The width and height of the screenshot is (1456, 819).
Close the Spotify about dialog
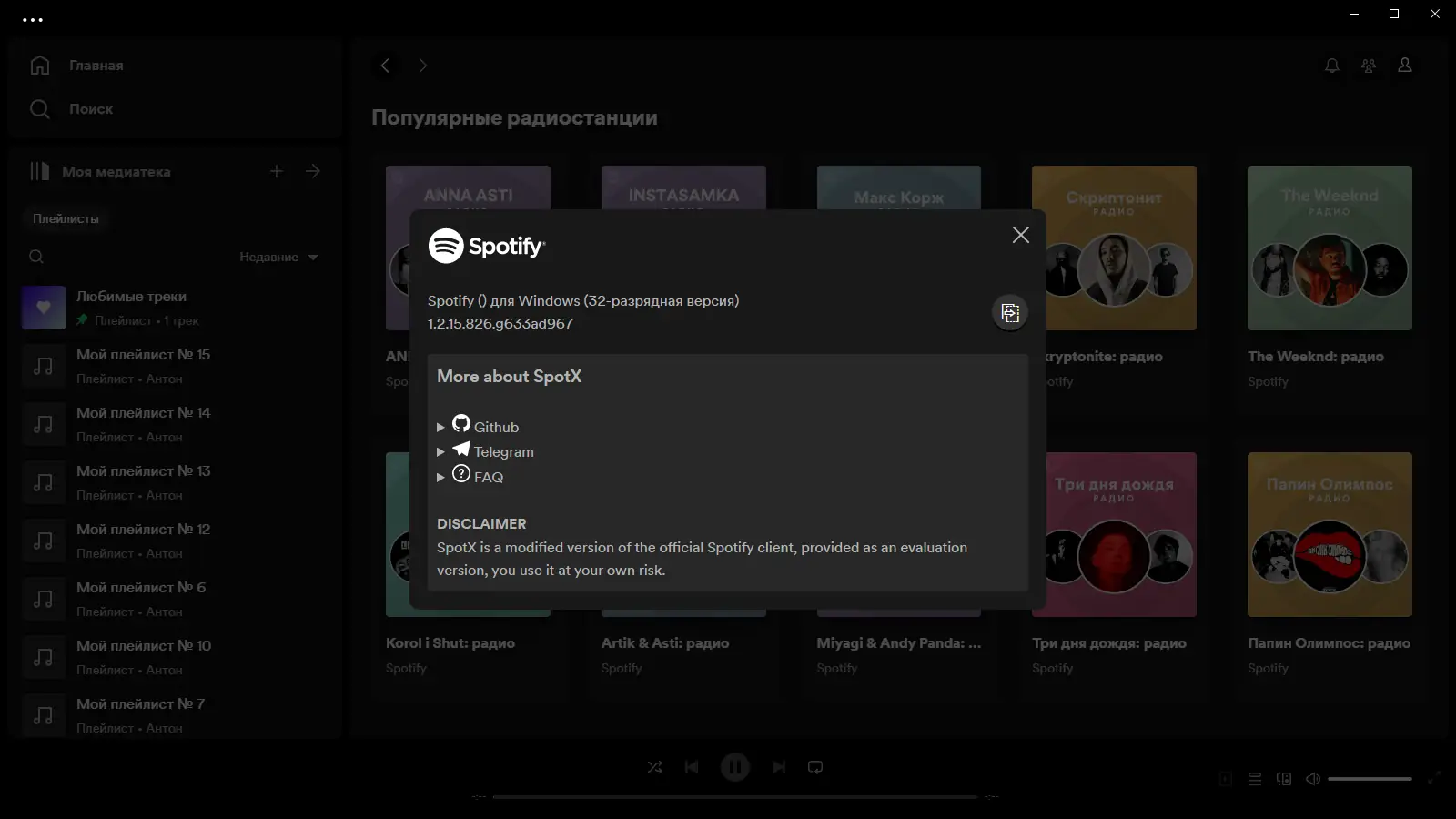point(1021,235)
